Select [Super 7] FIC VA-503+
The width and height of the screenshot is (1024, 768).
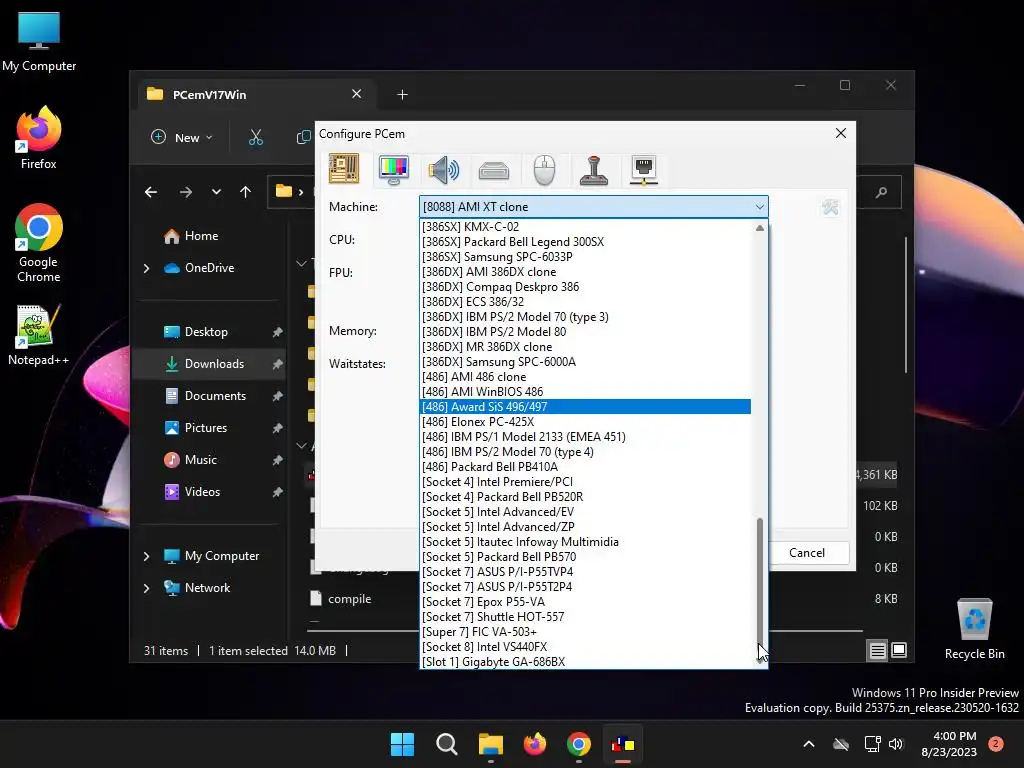click(585, 632)
